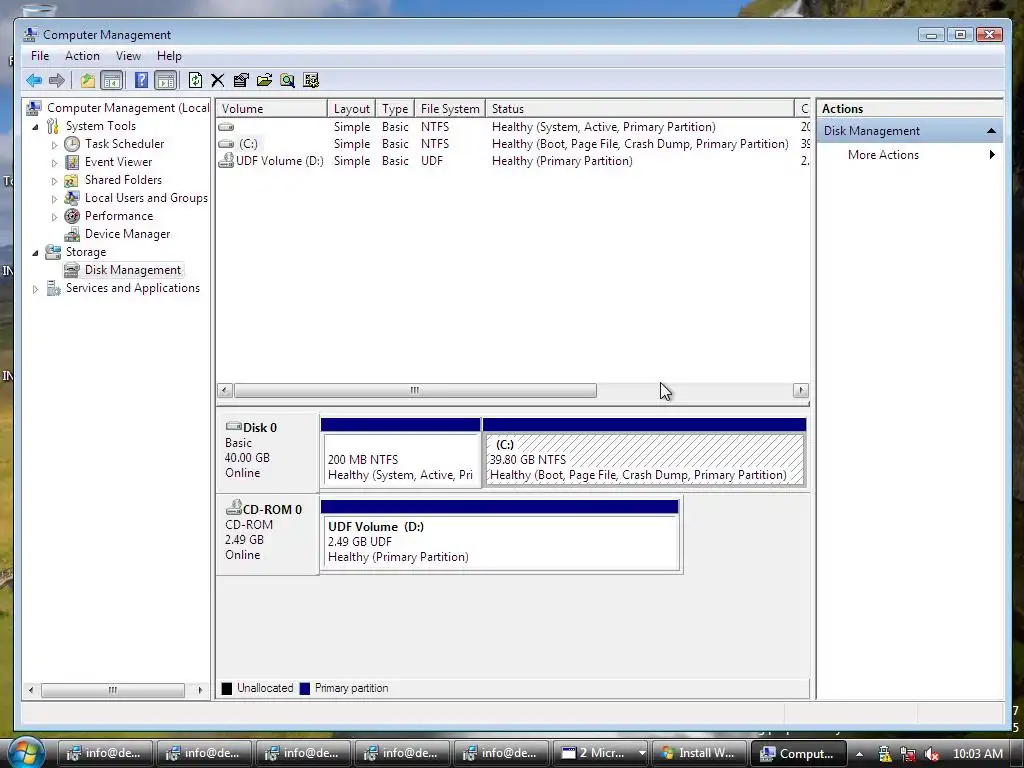Expand the Shared Folders node
This screenshot has height=768, width=1024.
tap(54, 181)
